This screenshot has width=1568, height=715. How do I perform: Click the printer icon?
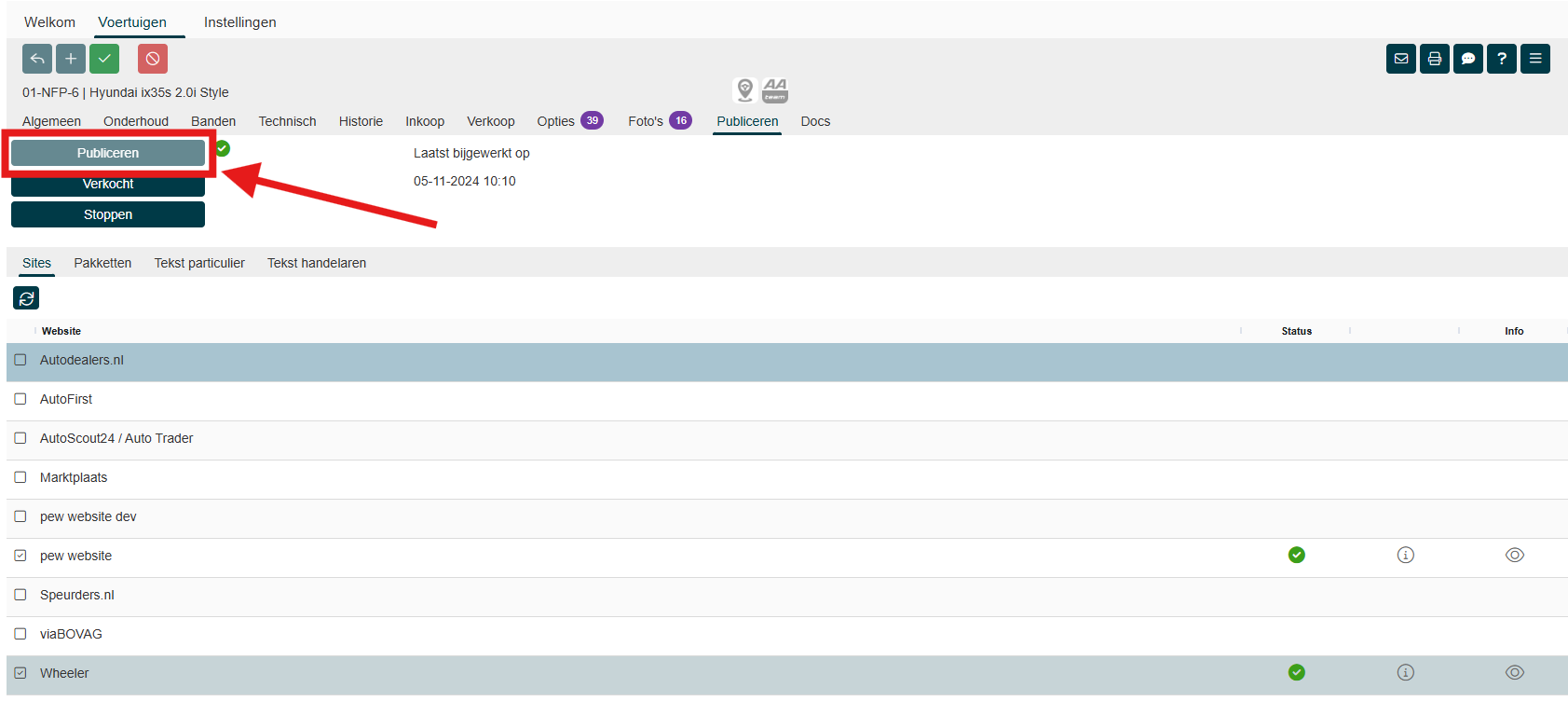point(1434,59)
